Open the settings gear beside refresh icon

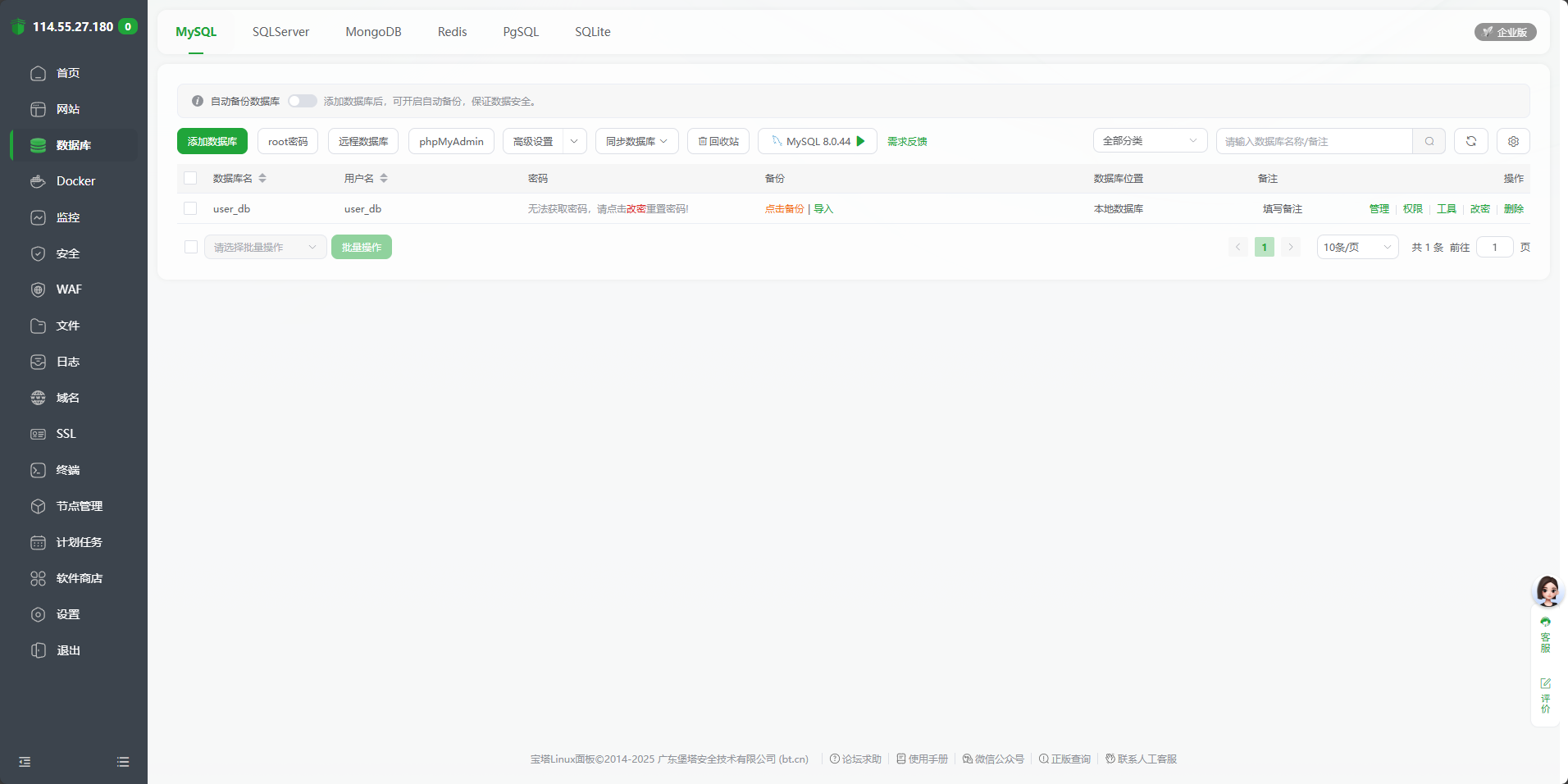pyautogui.click(x=1513, y=140)
